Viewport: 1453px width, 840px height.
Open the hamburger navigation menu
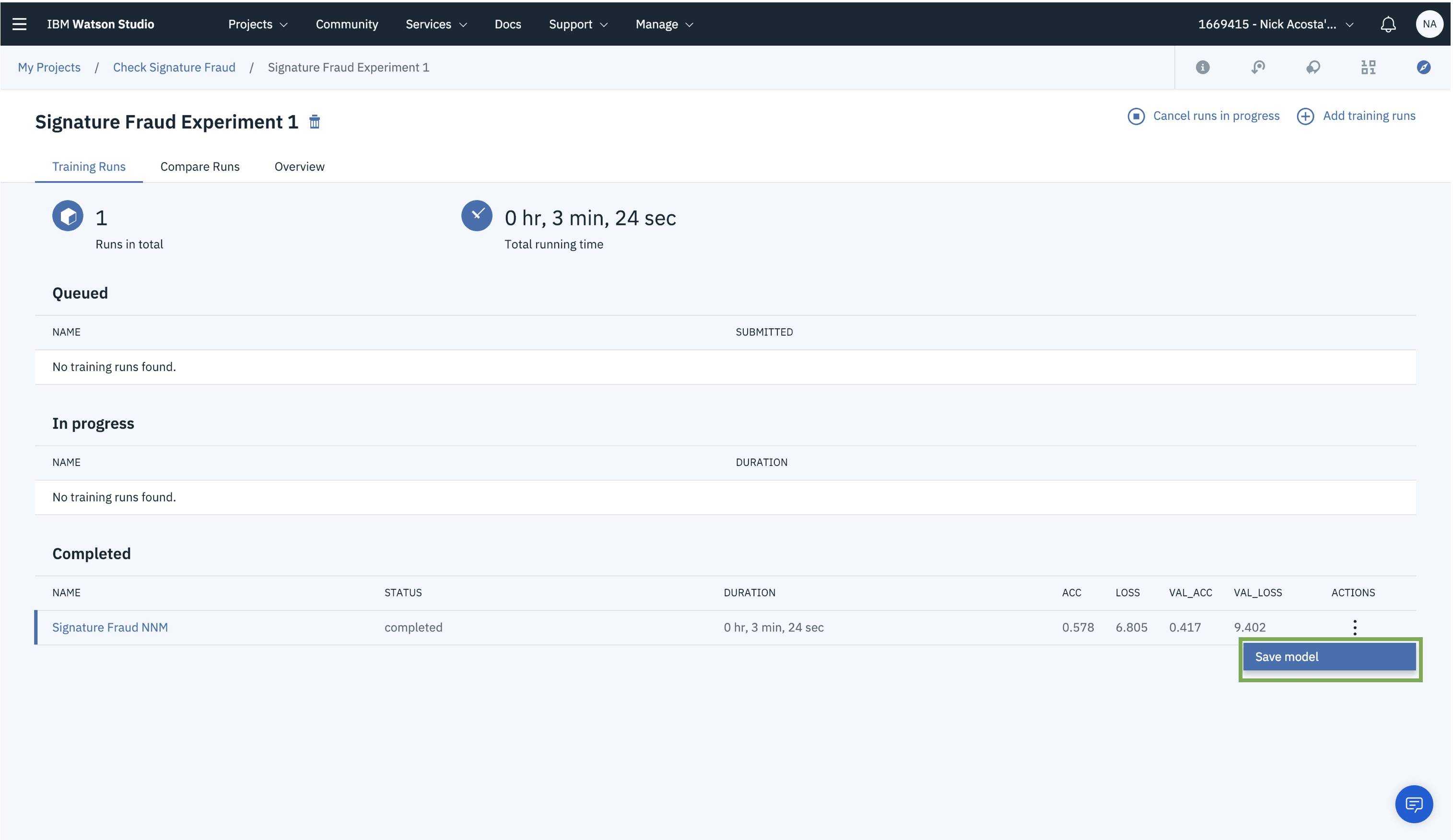click(19, 23)
